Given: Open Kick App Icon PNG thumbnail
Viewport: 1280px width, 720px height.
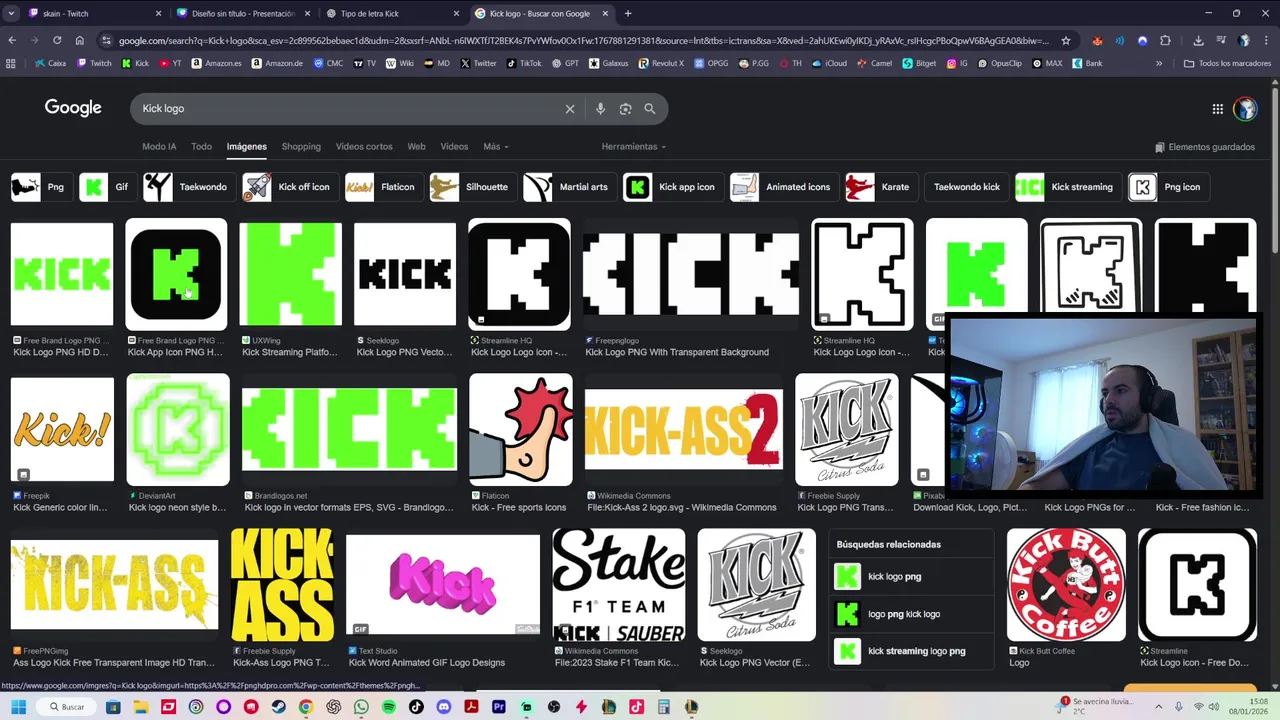Looking at the screenshot, I should (176, 274).
